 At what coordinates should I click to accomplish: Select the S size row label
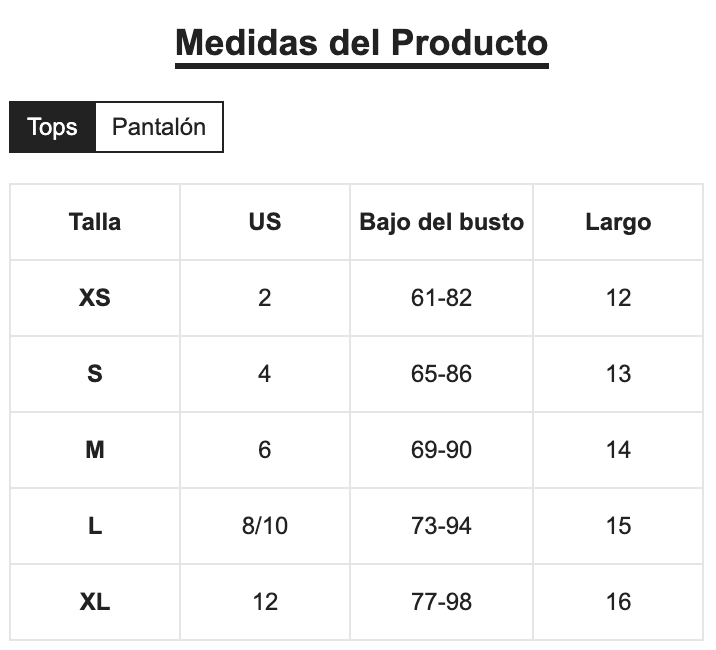[95, 374]
